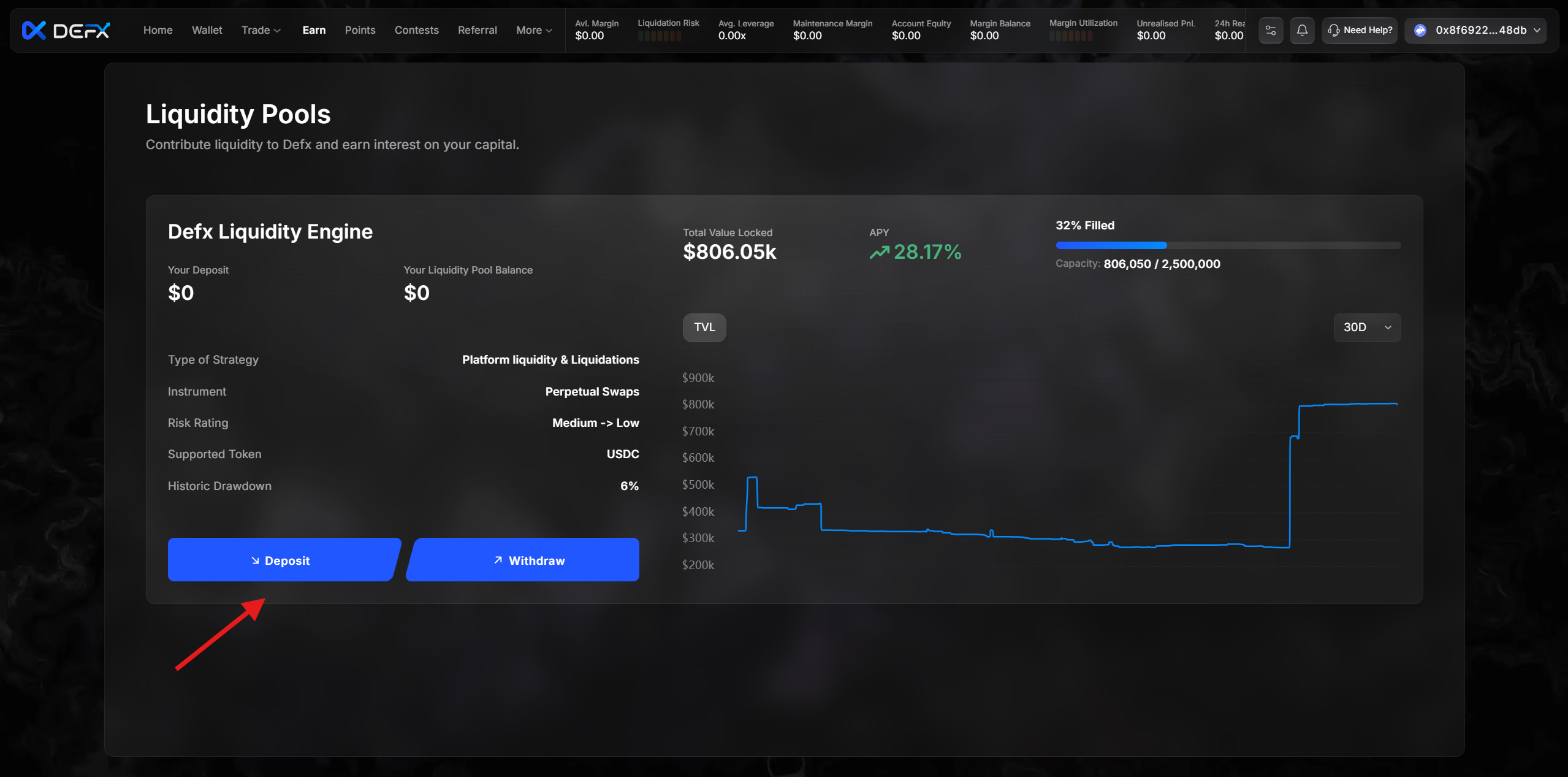This screenshot has width=1568, height=777.
Task: Click the wallet avatar icon
Action: tap(1420, 30)
